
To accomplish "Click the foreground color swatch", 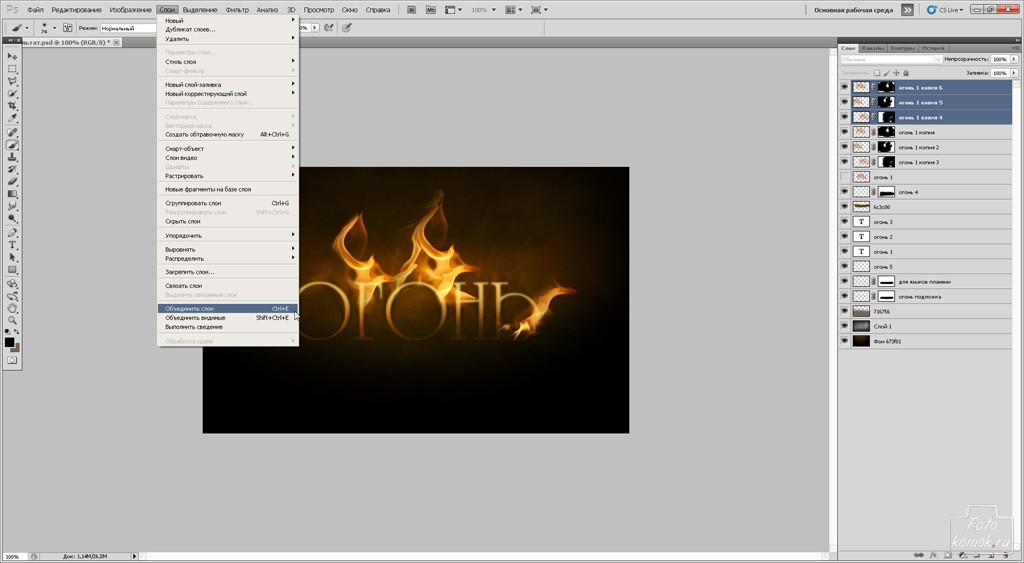I will coord(9,342).
